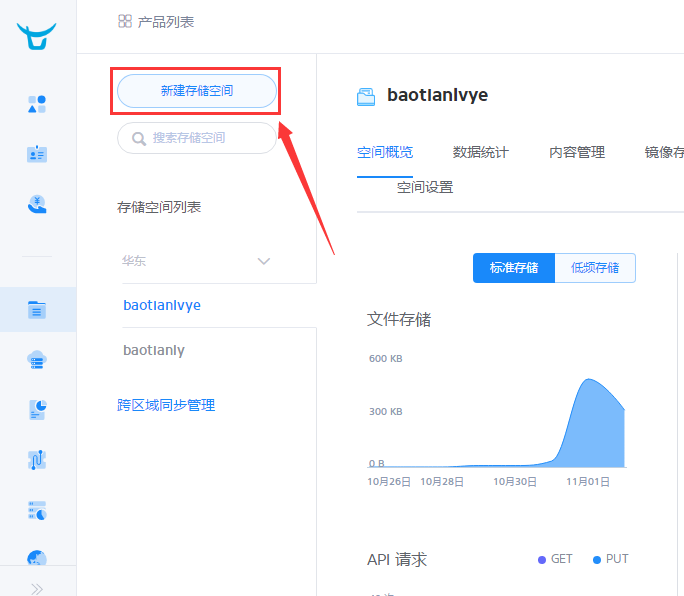
Task: Click the 11月01日 axis label
Action: click(588, 482)
